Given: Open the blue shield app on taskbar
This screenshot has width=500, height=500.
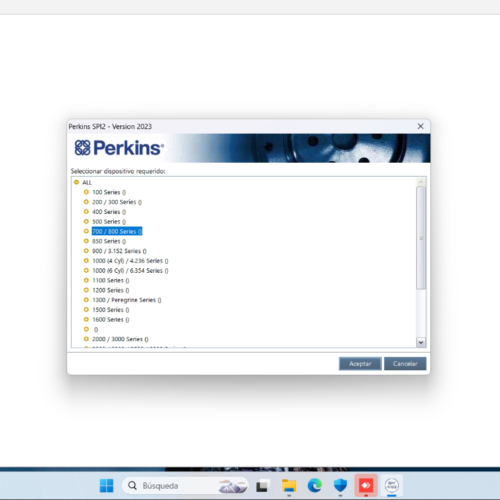Looking at the screenshot, I should [340, 486].
